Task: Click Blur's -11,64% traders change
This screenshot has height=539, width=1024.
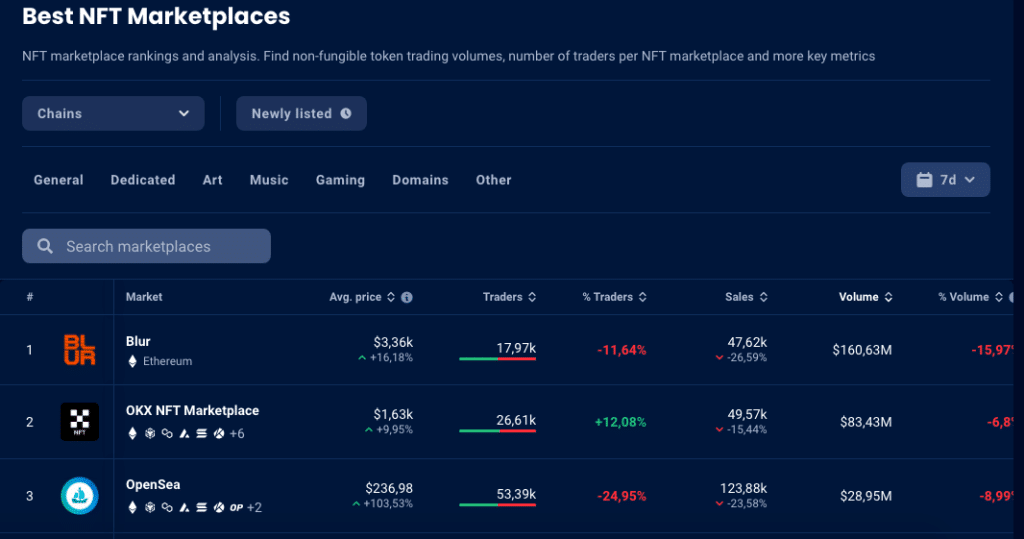Action: coord(622,350)
